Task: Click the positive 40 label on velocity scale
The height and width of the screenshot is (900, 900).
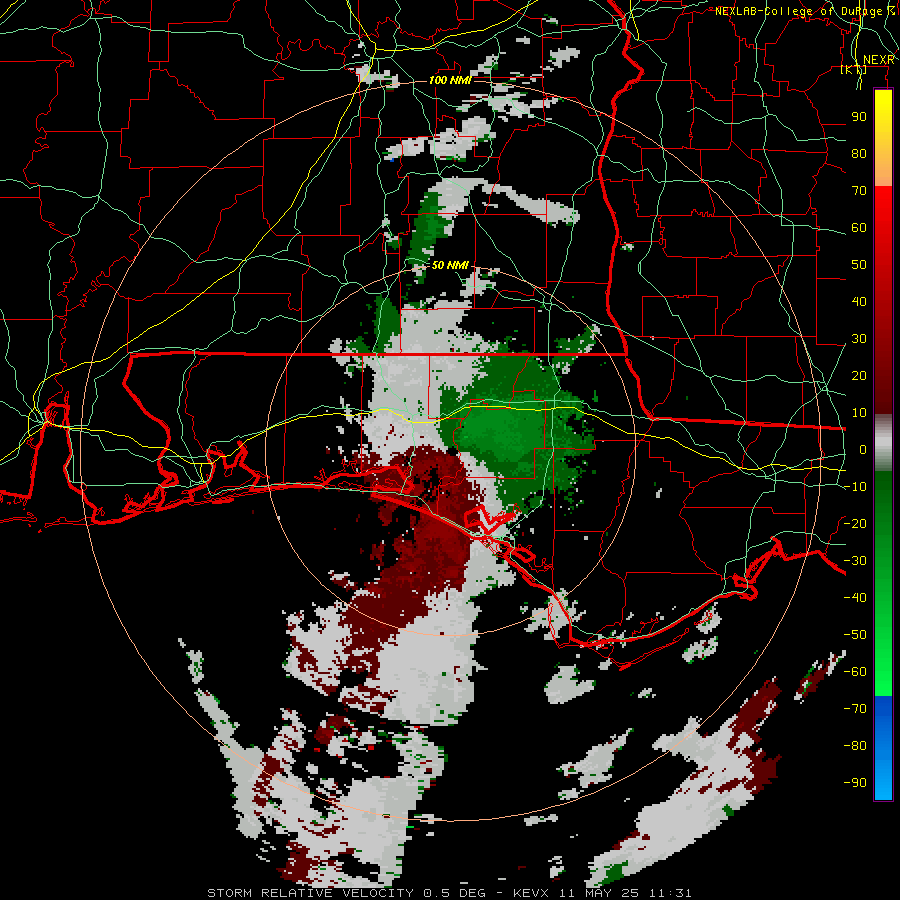Action: 859,301
